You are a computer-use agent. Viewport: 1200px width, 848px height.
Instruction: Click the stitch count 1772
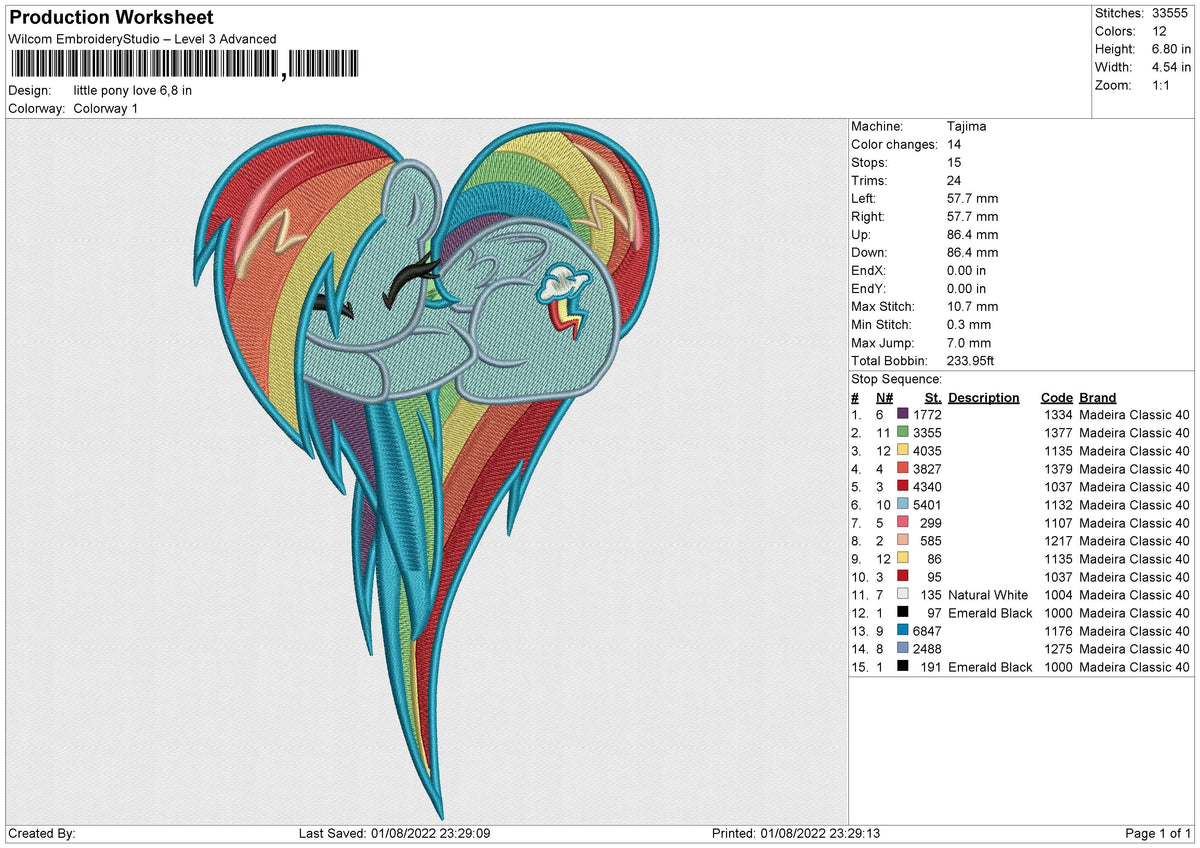click(928, 414)
